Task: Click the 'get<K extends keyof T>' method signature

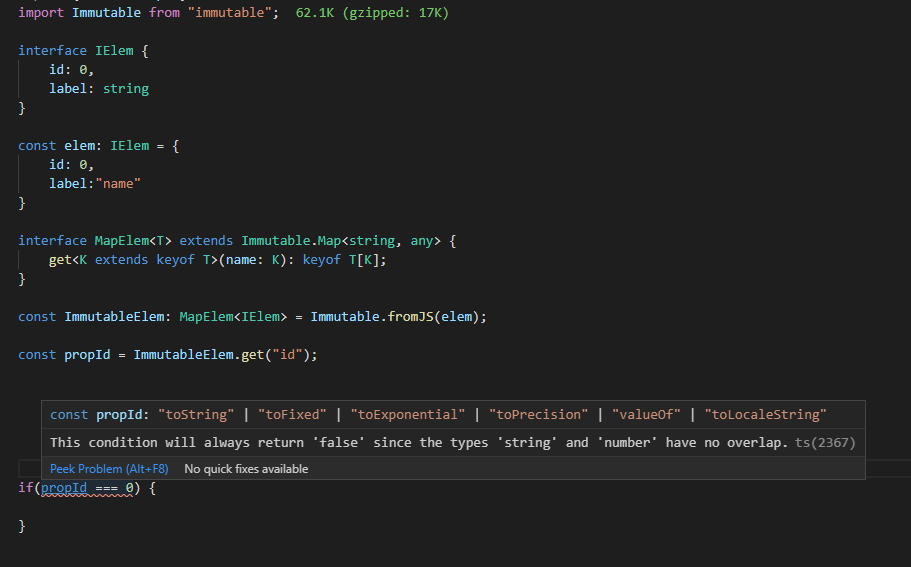Action: click(218, 260)
